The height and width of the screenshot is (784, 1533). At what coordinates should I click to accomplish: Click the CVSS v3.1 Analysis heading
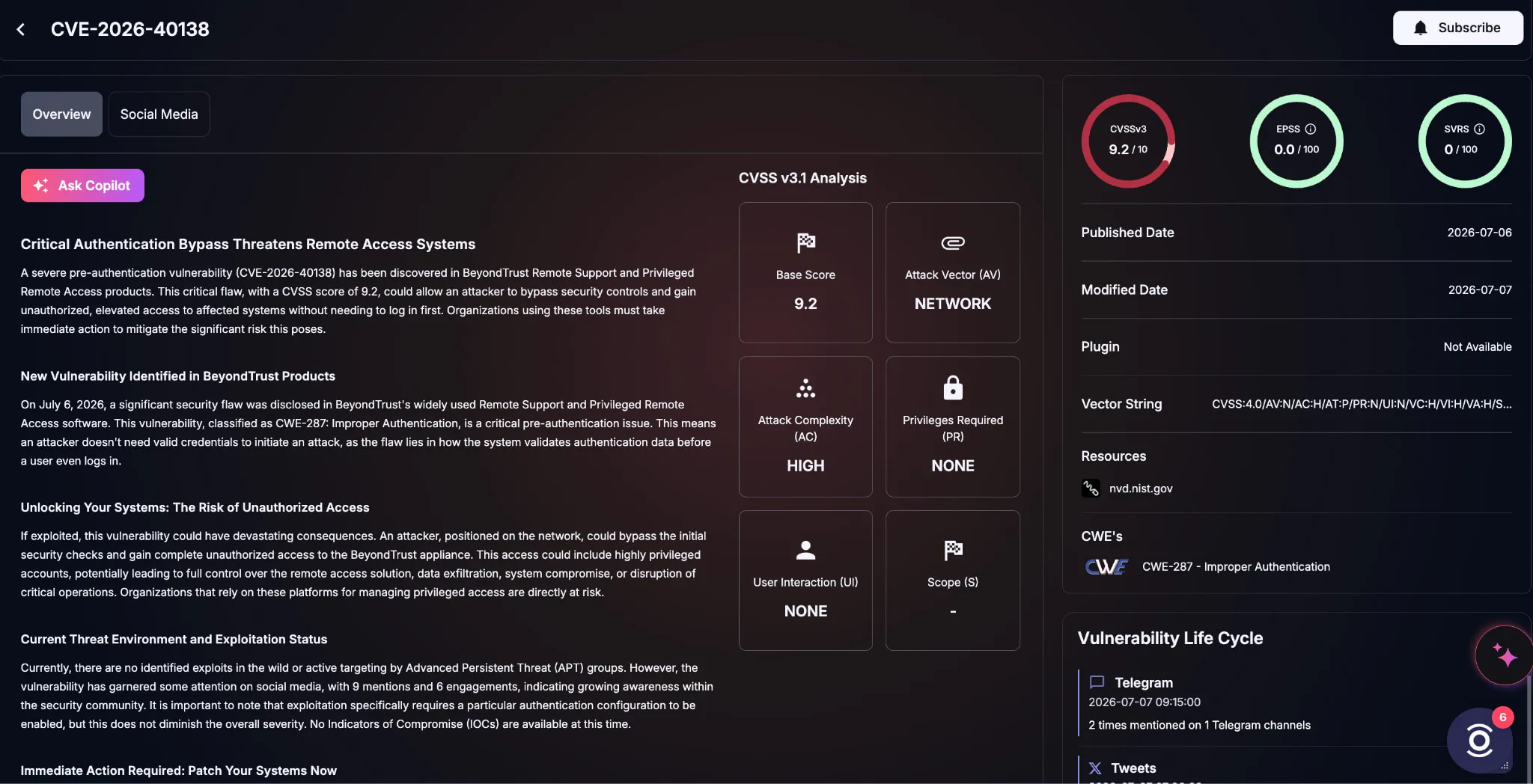(802, 178)
